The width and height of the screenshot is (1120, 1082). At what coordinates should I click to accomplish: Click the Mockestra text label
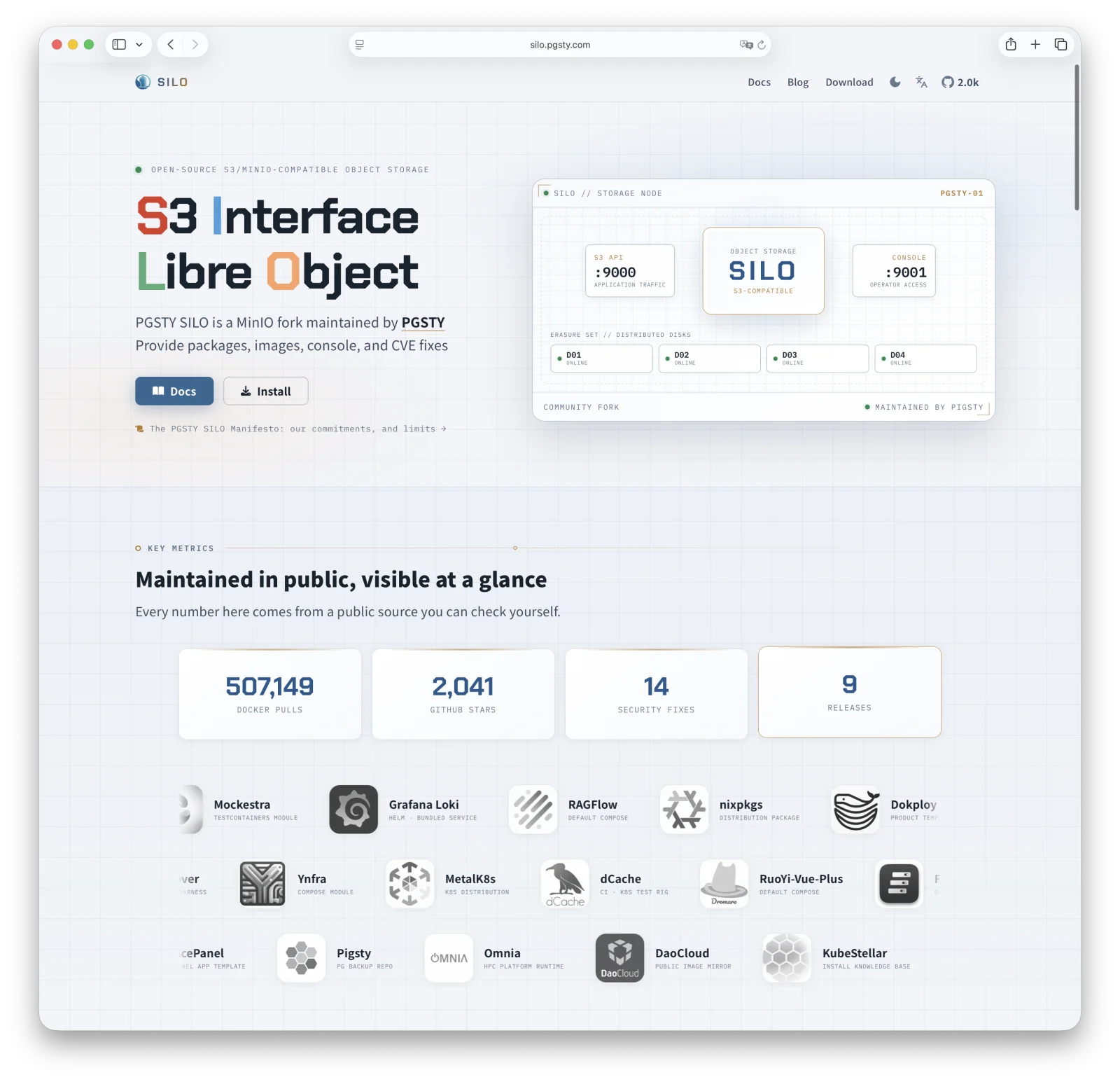[242, 805]
